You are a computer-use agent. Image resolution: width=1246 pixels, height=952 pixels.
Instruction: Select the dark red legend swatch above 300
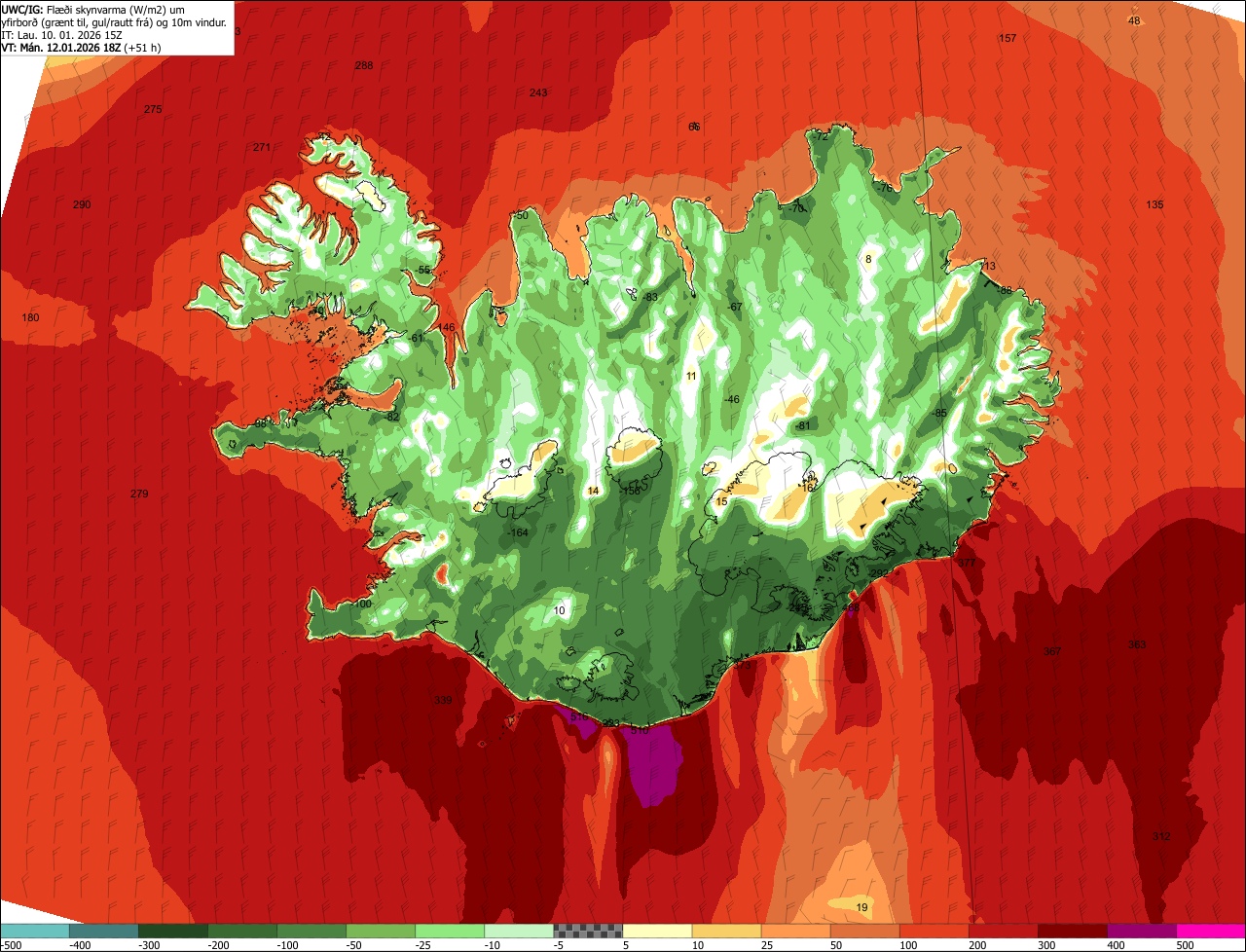(x=1072, y=931)
